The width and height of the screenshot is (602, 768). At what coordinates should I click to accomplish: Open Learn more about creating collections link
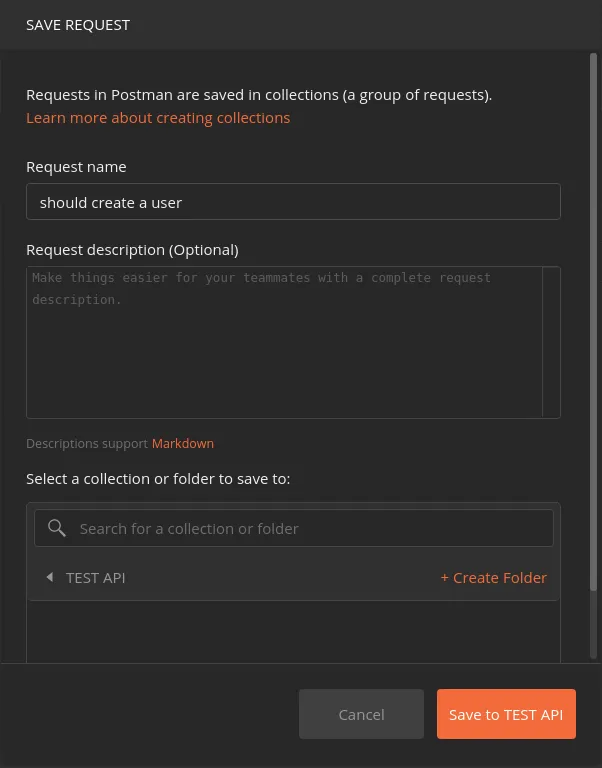pyautogui.click(x=158, y=117)
